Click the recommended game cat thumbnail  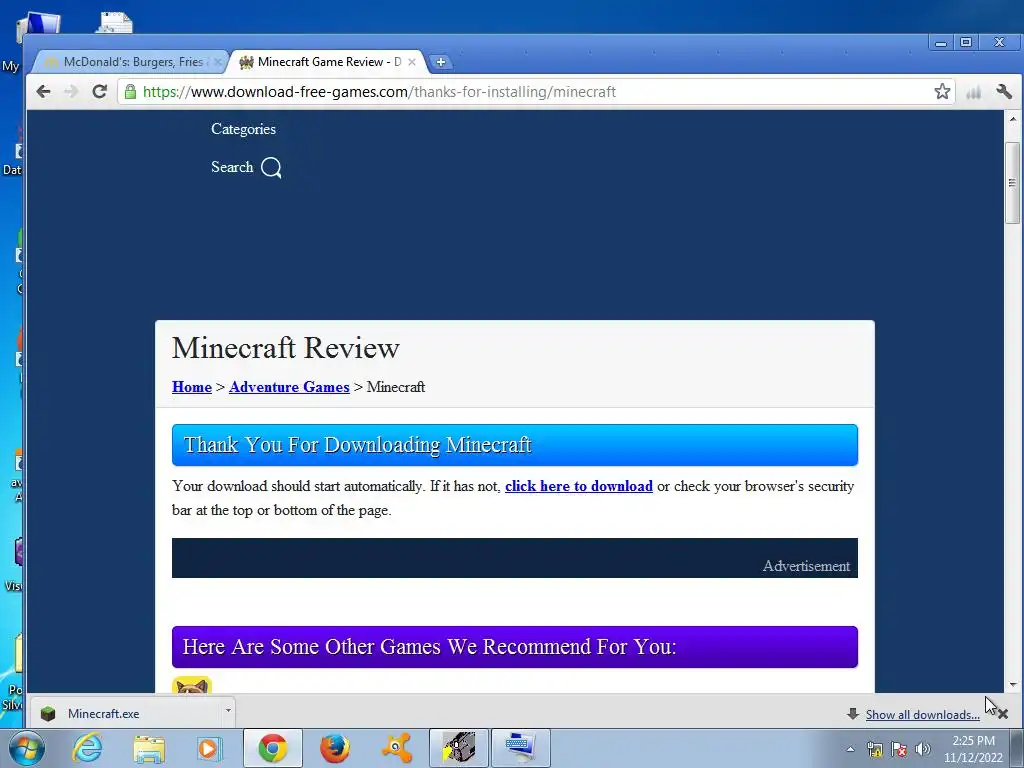[x=192, y=685]
